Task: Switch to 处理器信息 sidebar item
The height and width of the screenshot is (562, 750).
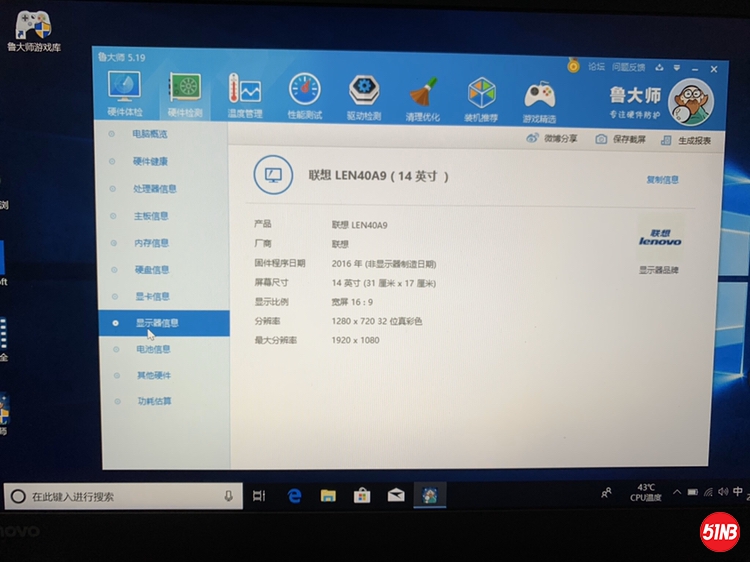Action: [154, 188]
